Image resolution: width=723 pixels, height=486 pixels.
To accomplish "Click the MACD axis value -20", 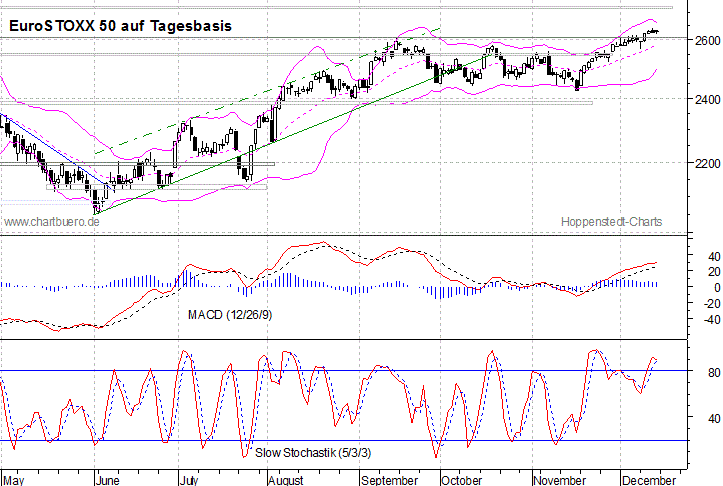I will pyautogui.click(x=711, y=303).
